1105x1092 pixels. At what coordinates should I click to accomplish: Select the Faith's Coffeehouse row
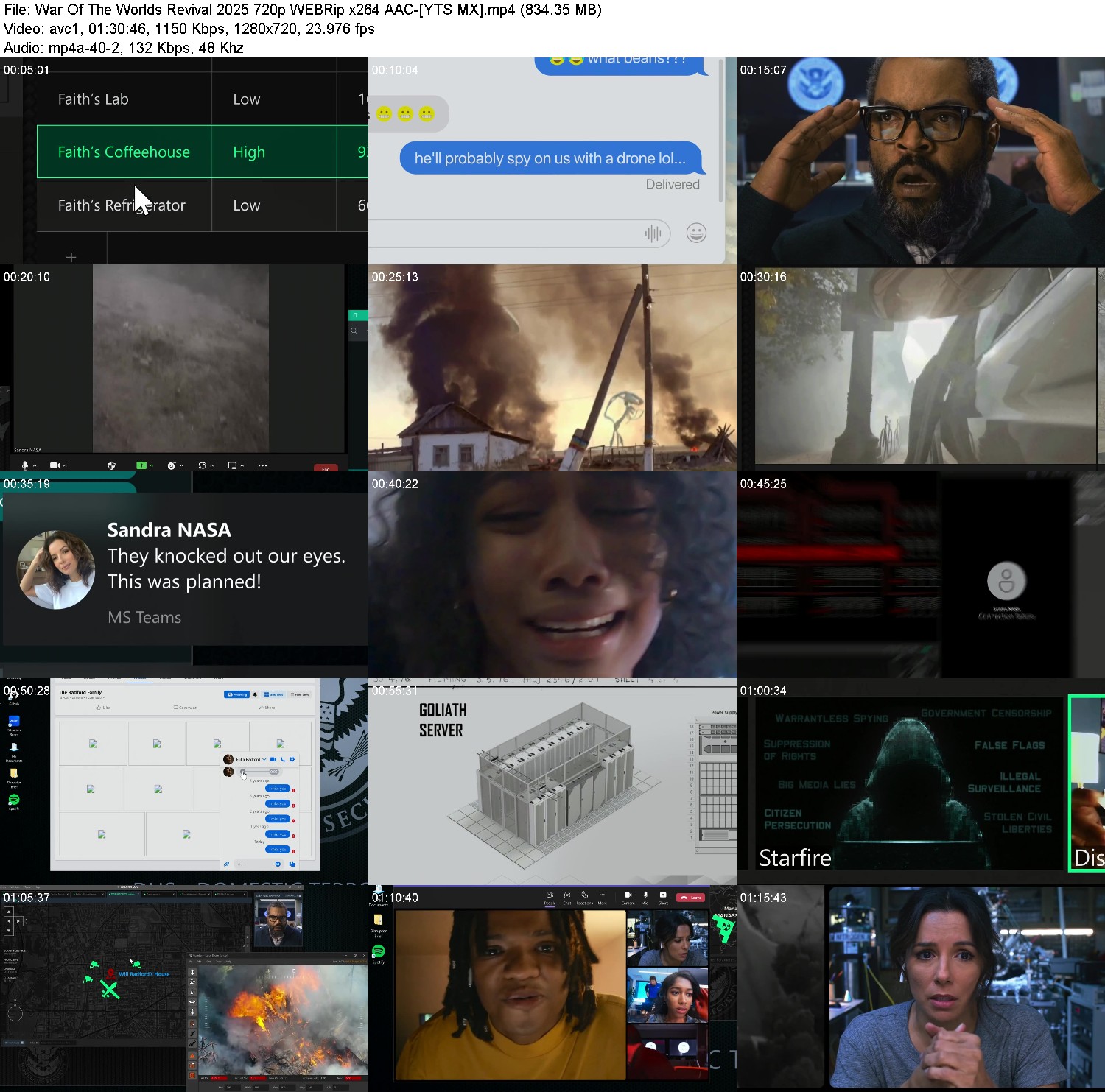pyautogui.click(x=203, y=152)
